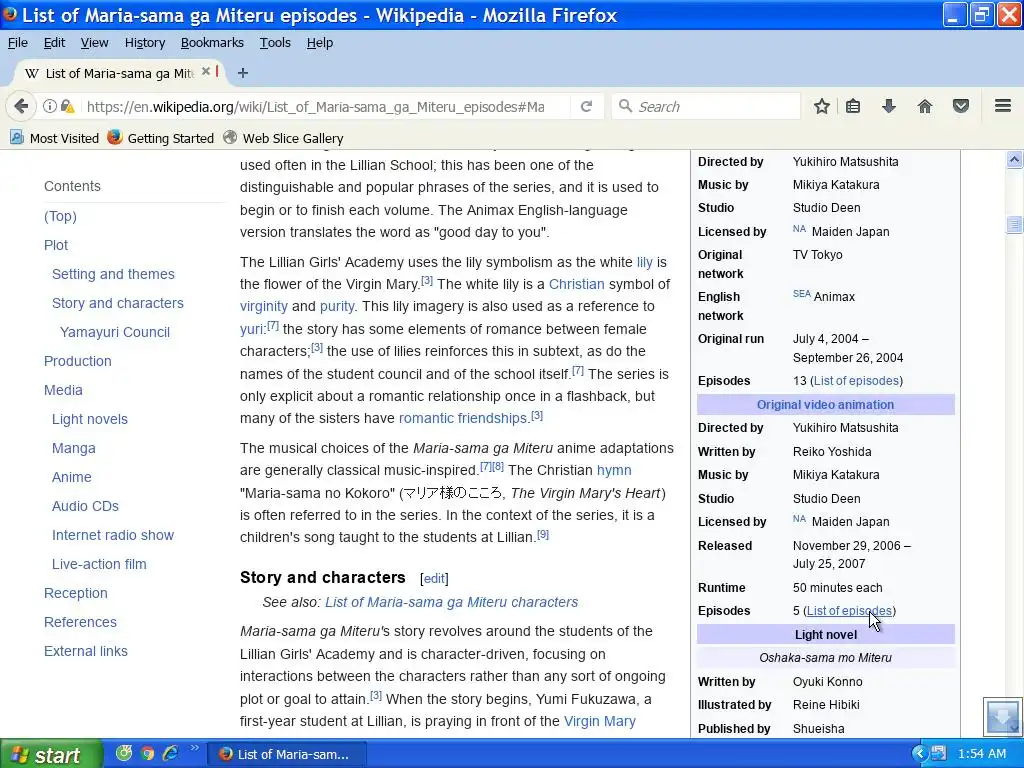Click the green quick launch icon beside Start

tap(124, 754)
